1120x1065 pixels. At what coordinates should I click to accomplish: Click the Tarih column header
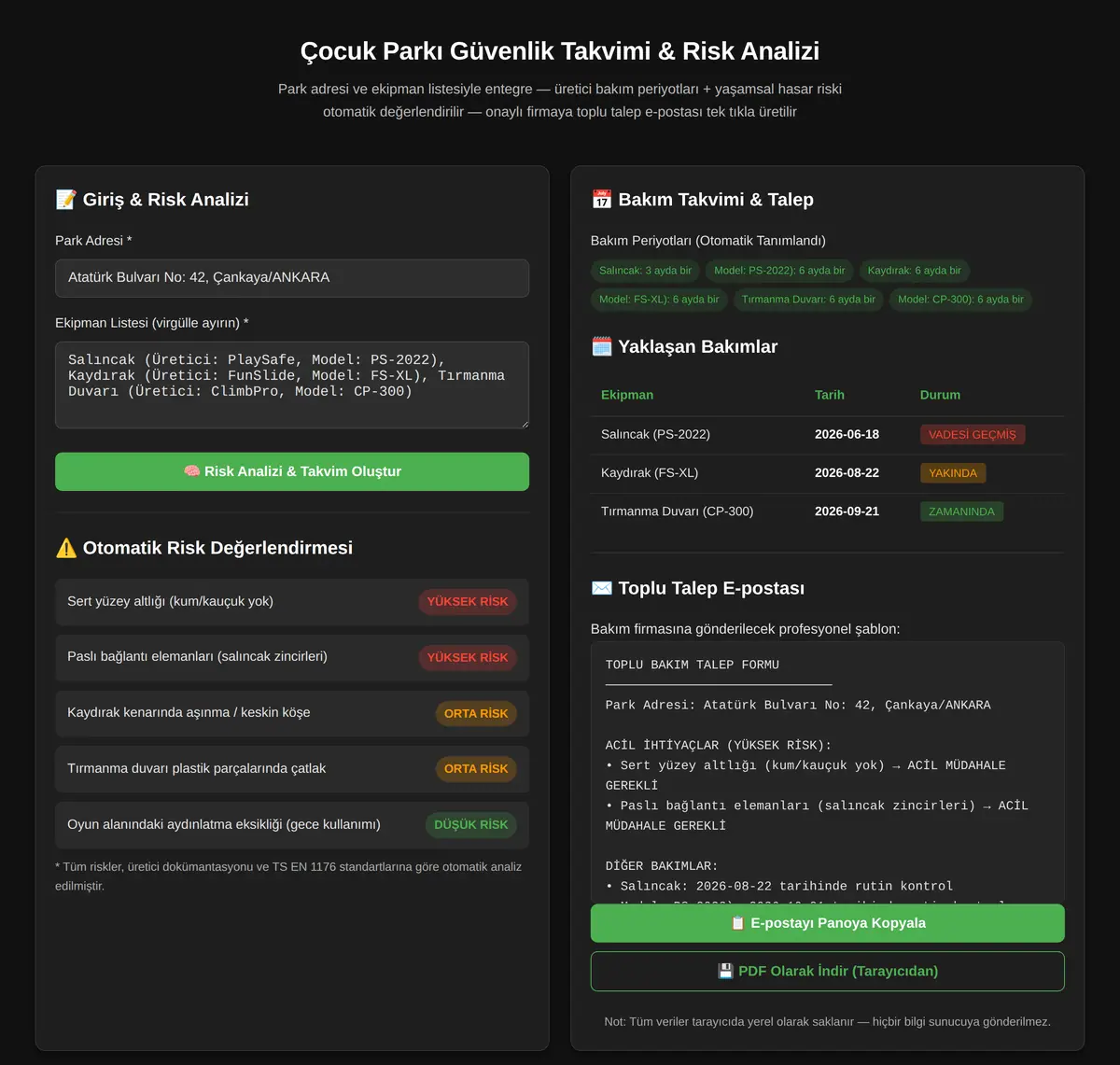(830, 395)
